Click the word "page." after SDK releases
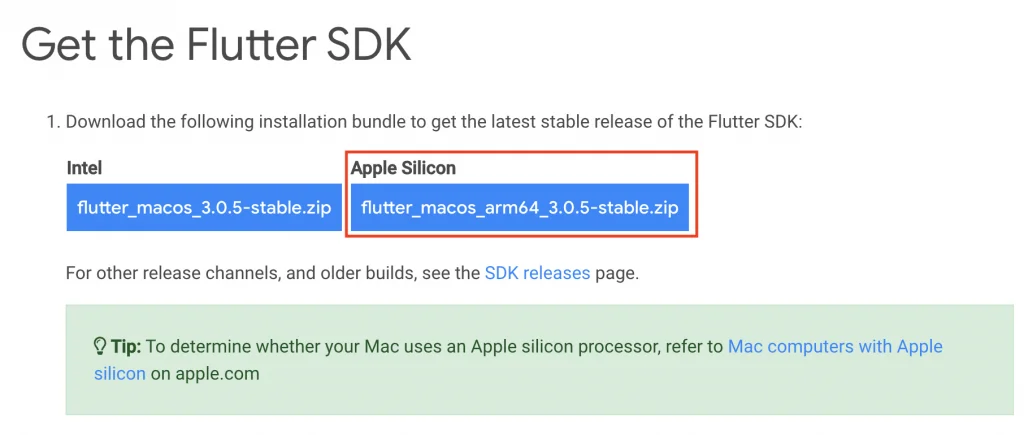 point(617,272)
